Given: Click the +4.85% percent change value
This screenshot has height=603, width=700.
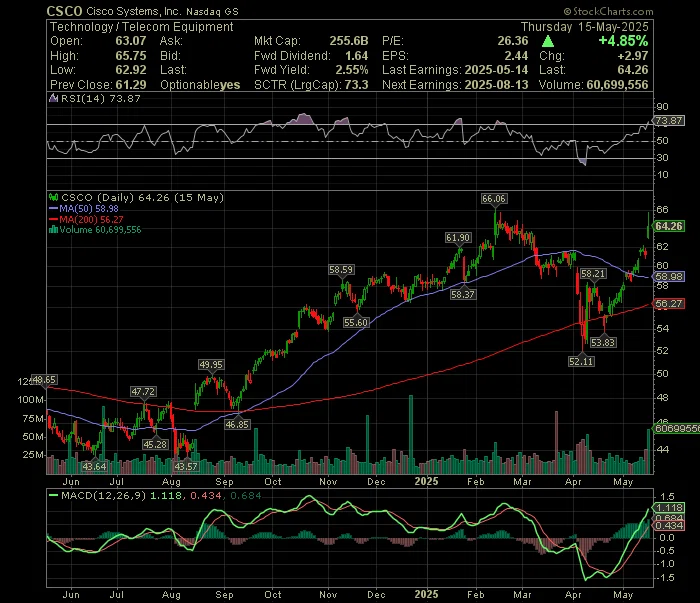Looking at the screenshot, I should 623,41.
